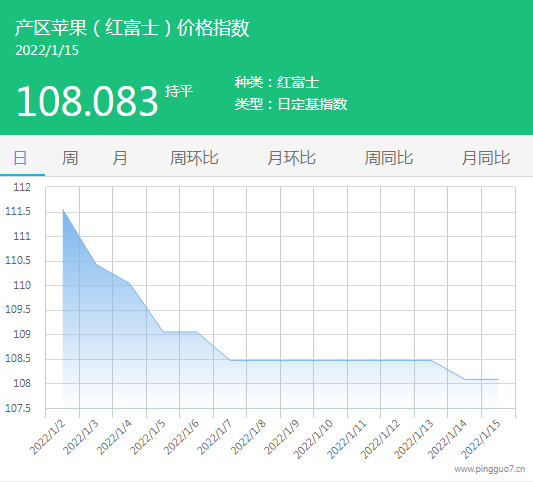Click the 2022/1/2 data point peak
533x482 pixels.
click(x=63, y=210)
